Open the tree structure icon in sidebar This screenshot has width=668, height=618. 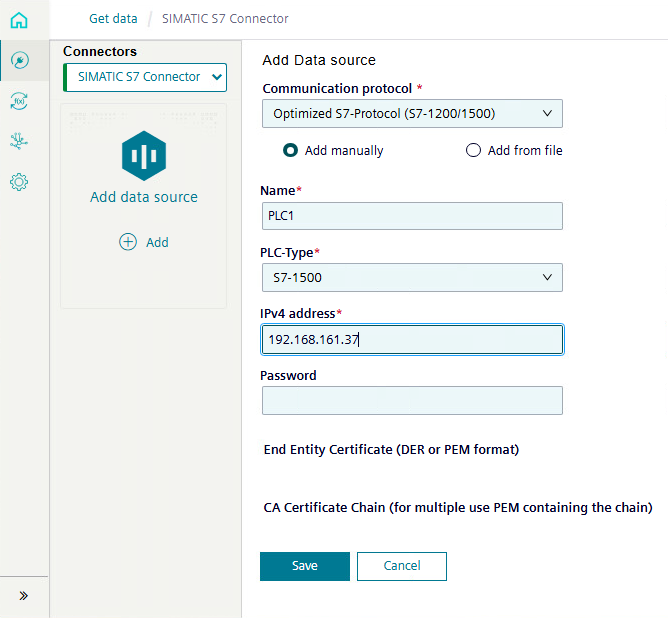[19, 141]
